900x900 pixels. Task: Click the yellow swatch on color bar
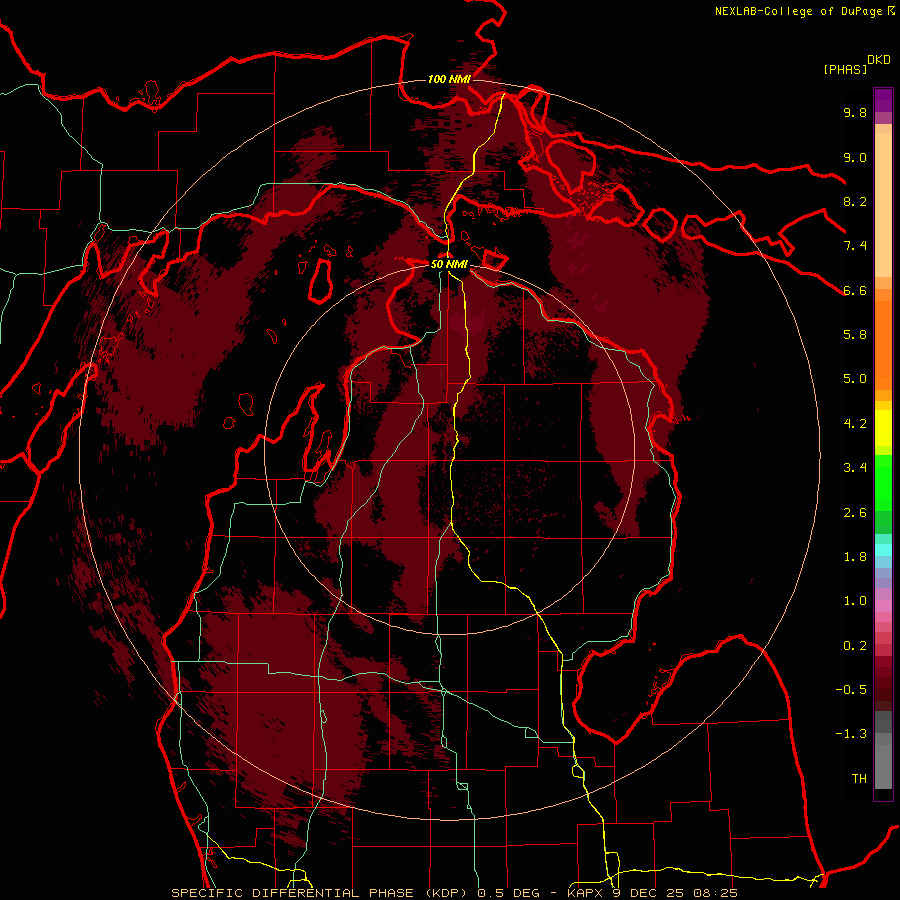[883, 428]
